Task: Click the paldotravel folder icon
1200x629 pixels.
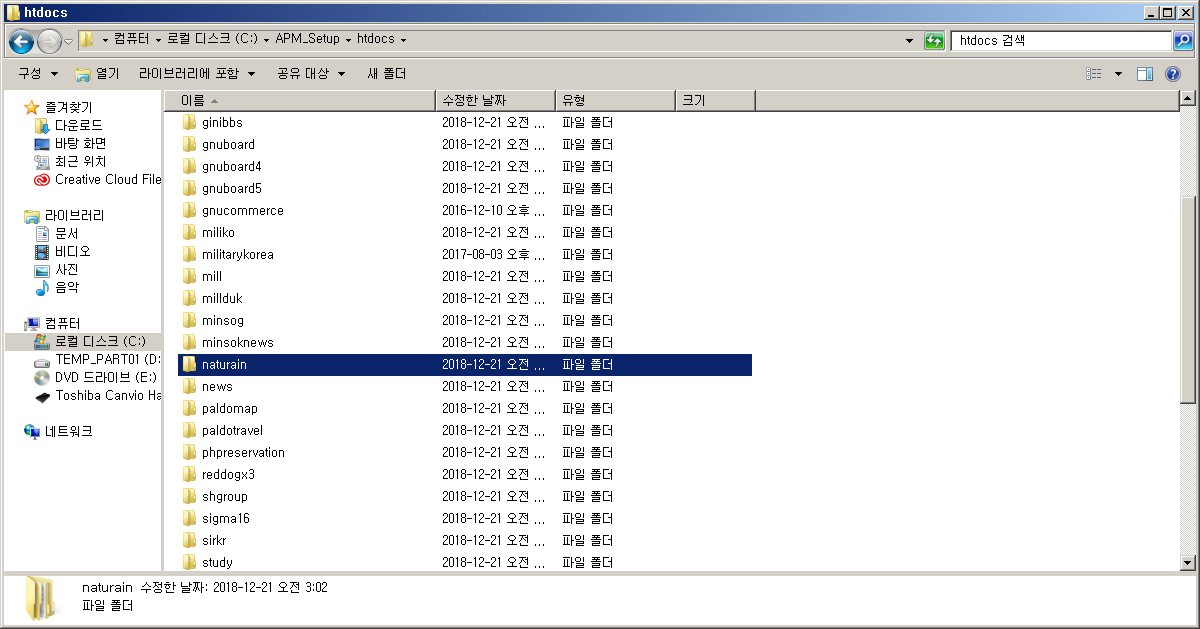Action: coord(189,430)
